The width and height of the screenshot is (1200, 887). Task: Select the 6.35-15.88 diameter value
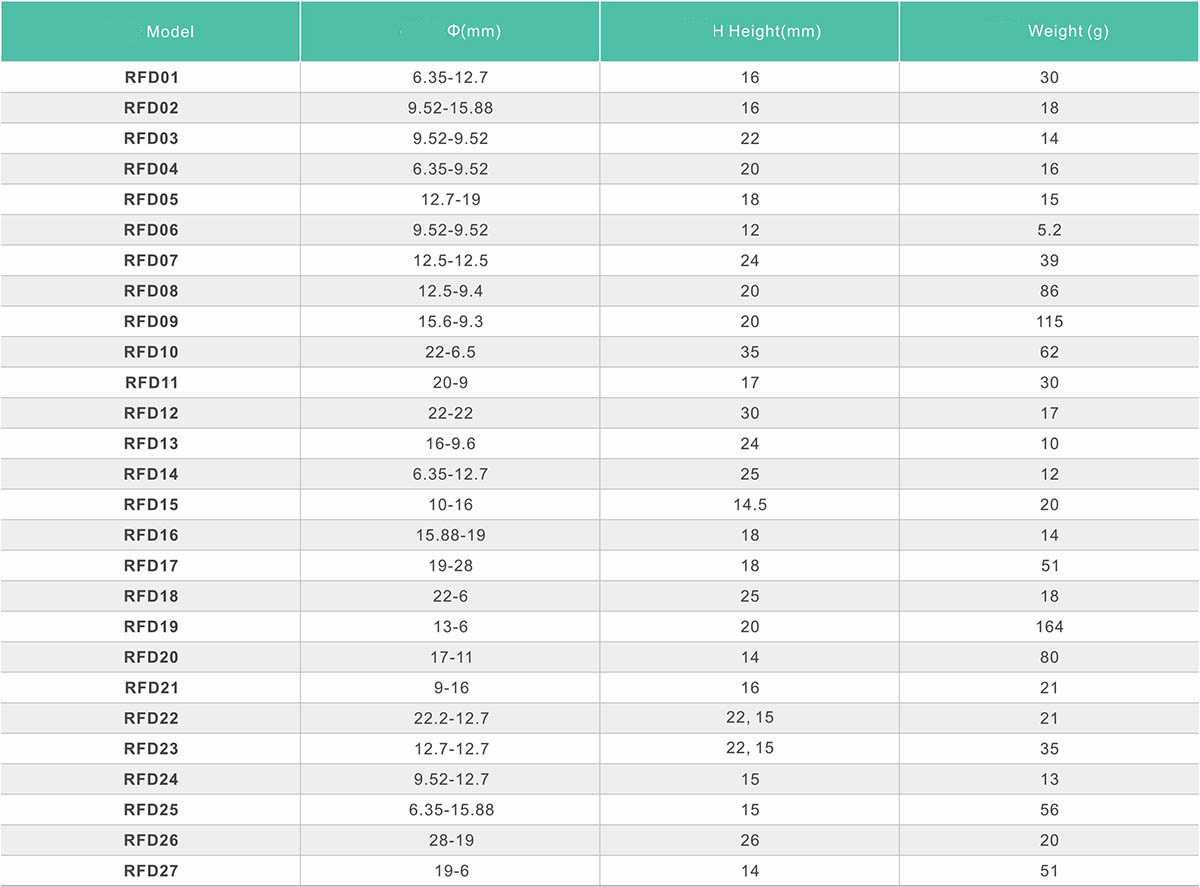(451, 809)
